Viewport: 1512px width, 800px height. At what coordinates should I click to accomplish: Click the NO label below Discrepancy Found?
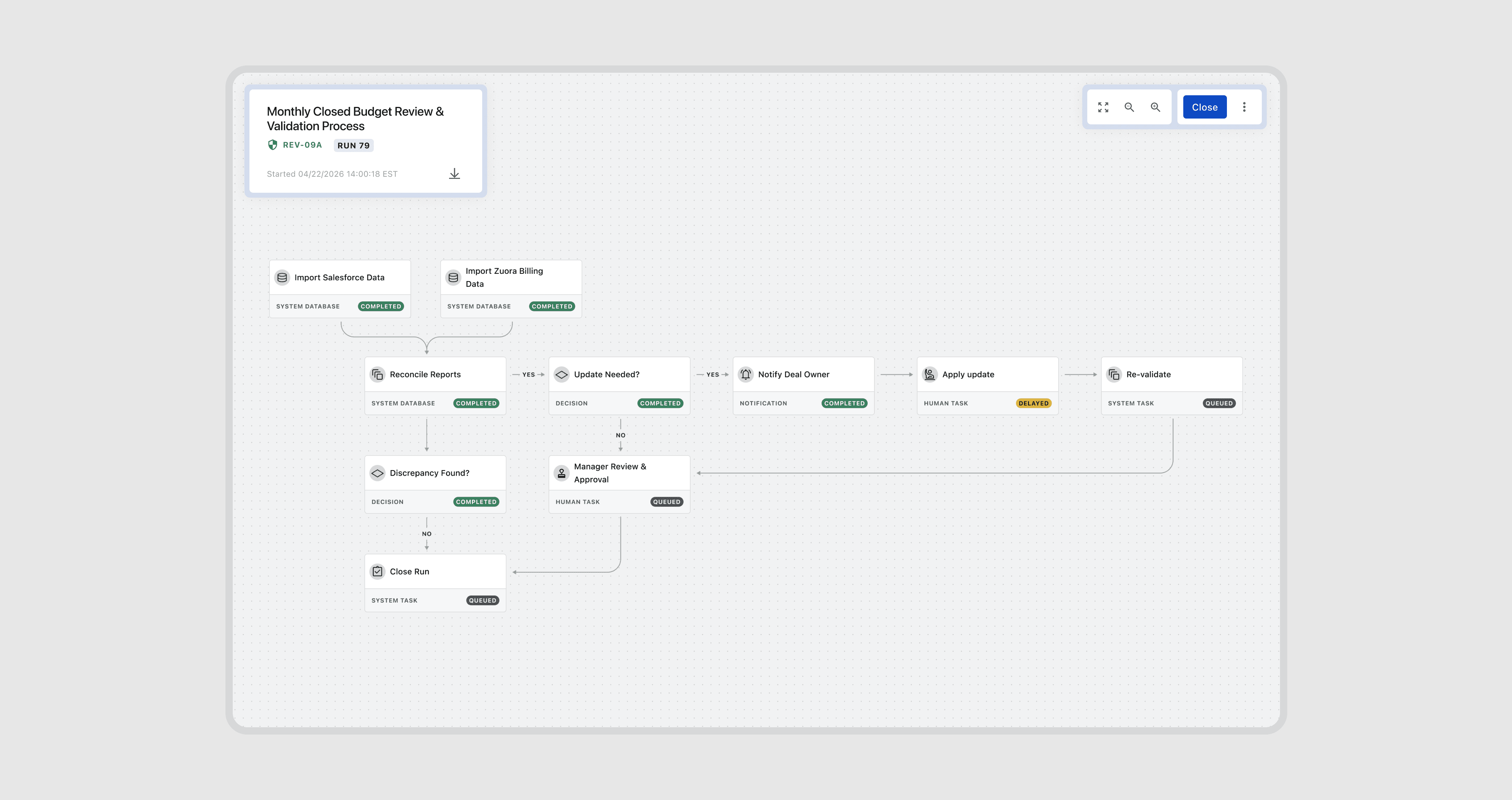427,534
